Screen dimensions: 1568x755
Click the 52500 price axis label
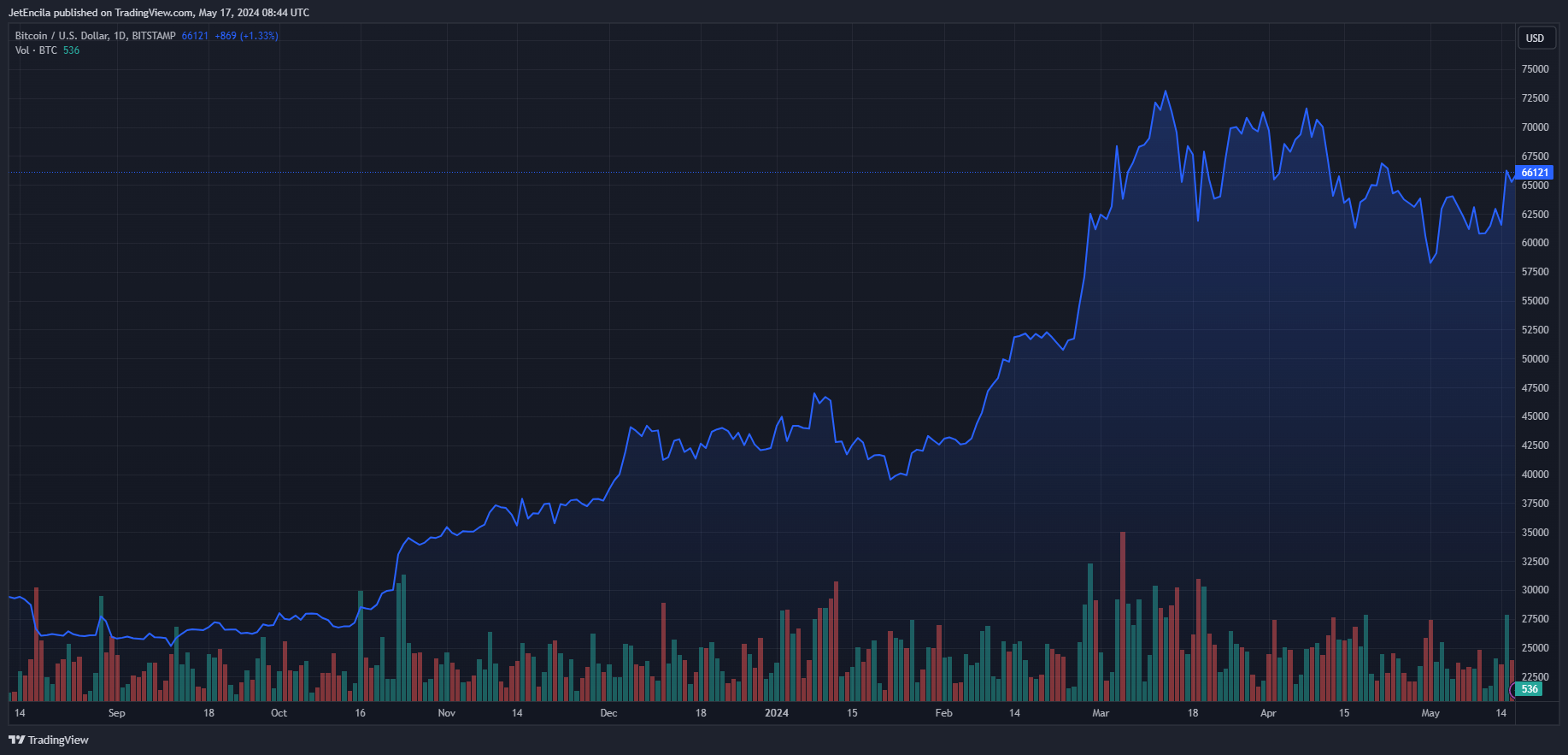pos(1535,330)
